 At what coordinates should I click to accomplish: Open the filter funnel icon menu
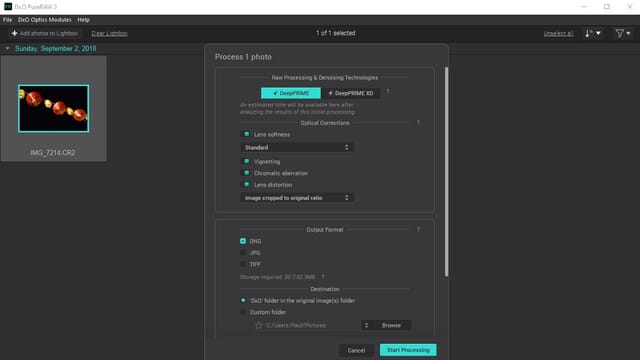(x=623, y=33)
